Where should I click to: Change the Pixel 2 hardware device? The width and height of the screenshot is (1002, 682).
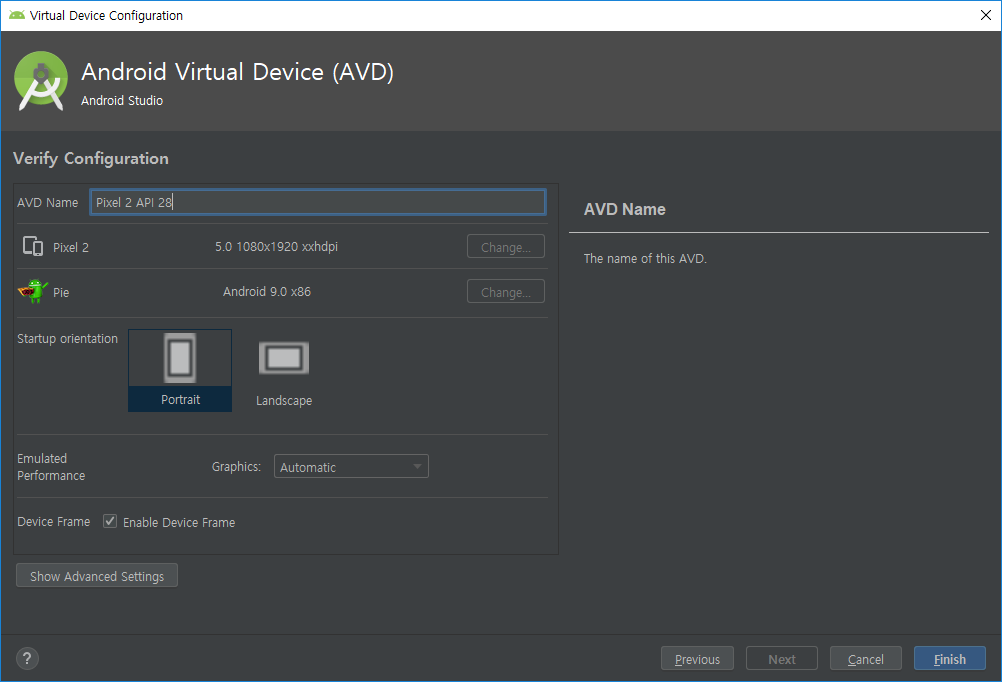click(x=505, y=247)
